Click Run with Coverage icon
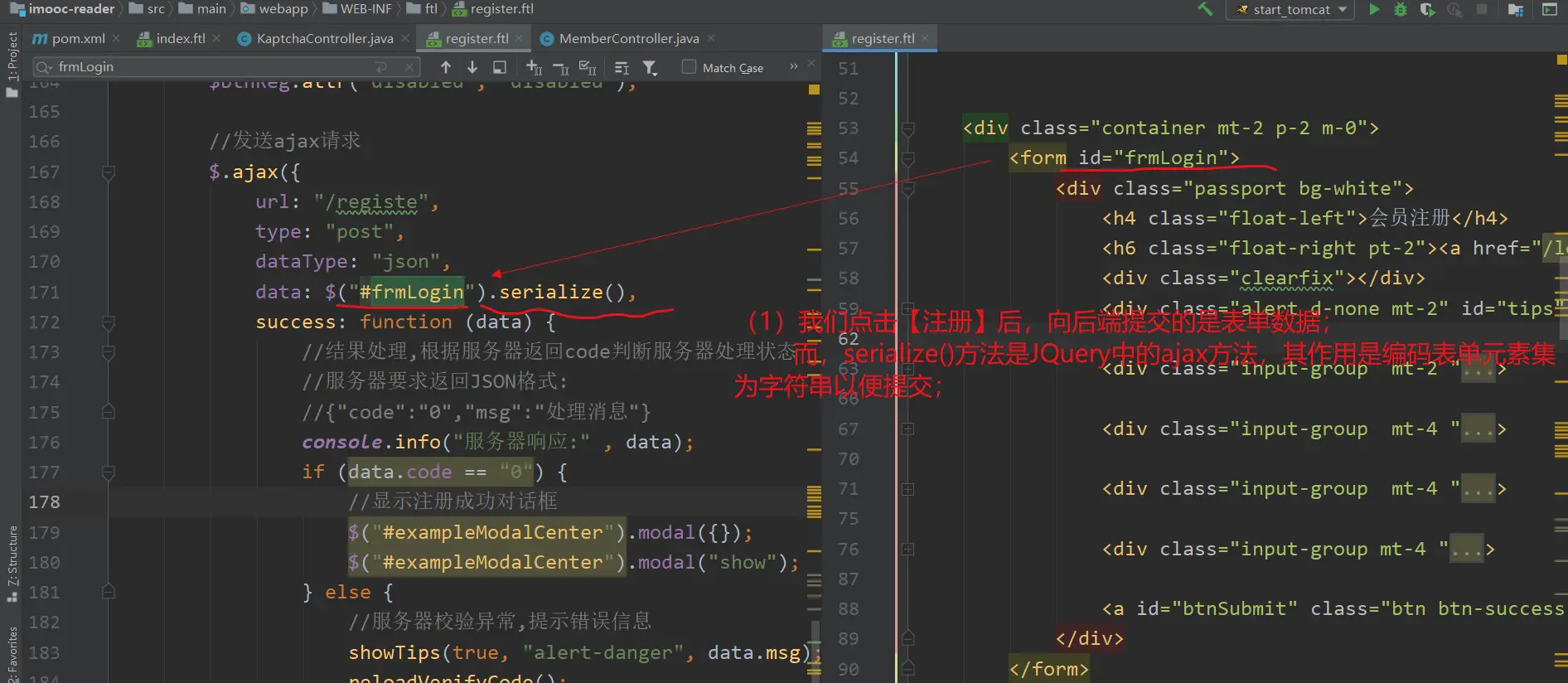 coord(1427,9)
